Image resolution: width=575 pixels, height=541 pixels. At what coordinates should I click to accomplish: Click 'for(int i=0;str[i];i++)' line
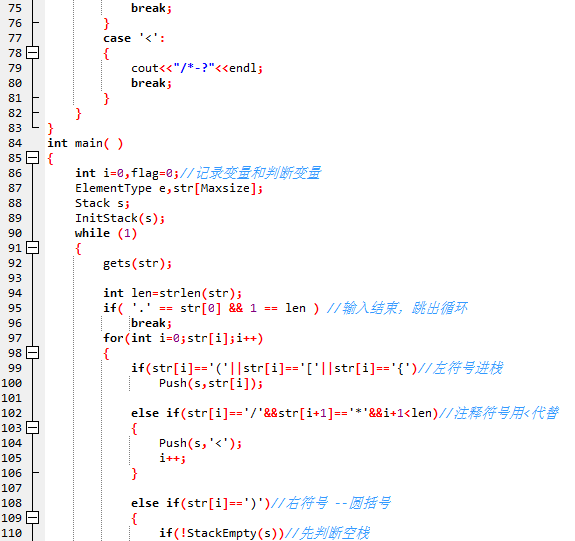183,338
